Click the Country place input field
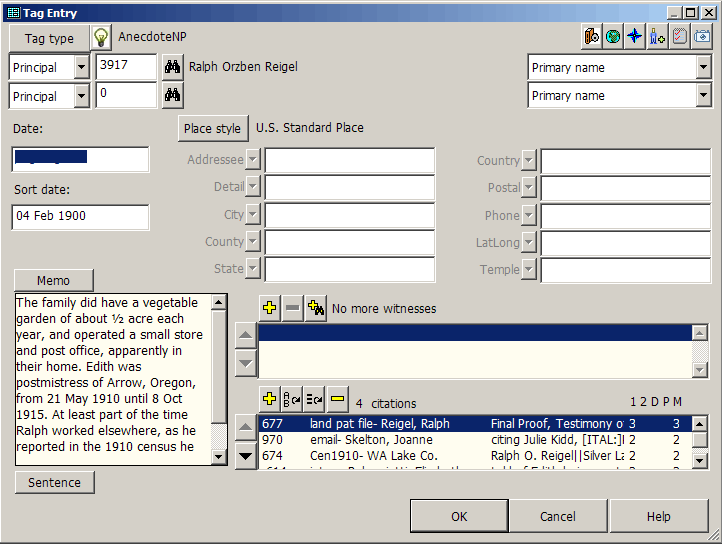Image resolution: width=722 pixels, height=544 pixels. coord(626,161)
